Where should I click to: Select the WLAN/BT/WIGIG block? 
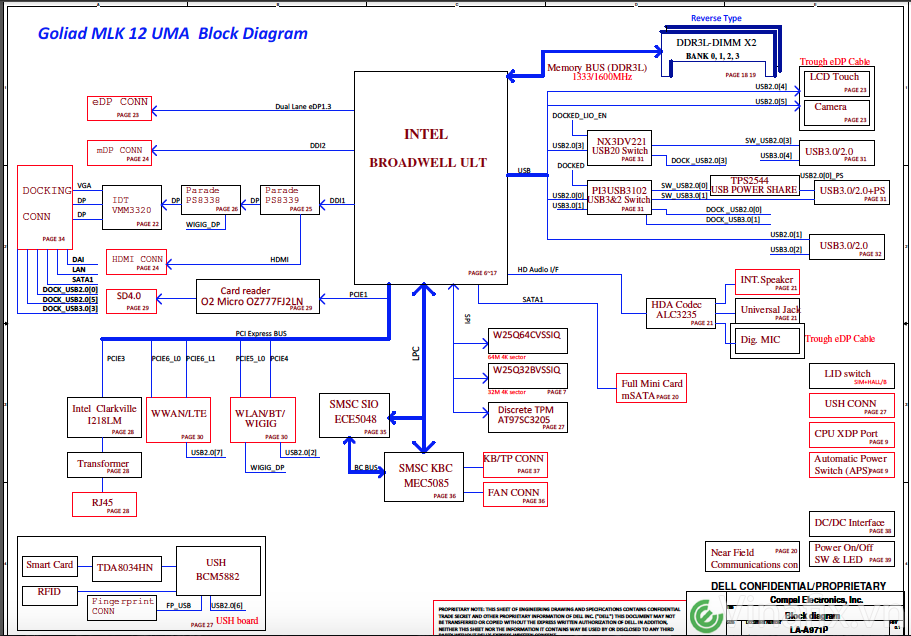tap(263, 420)
